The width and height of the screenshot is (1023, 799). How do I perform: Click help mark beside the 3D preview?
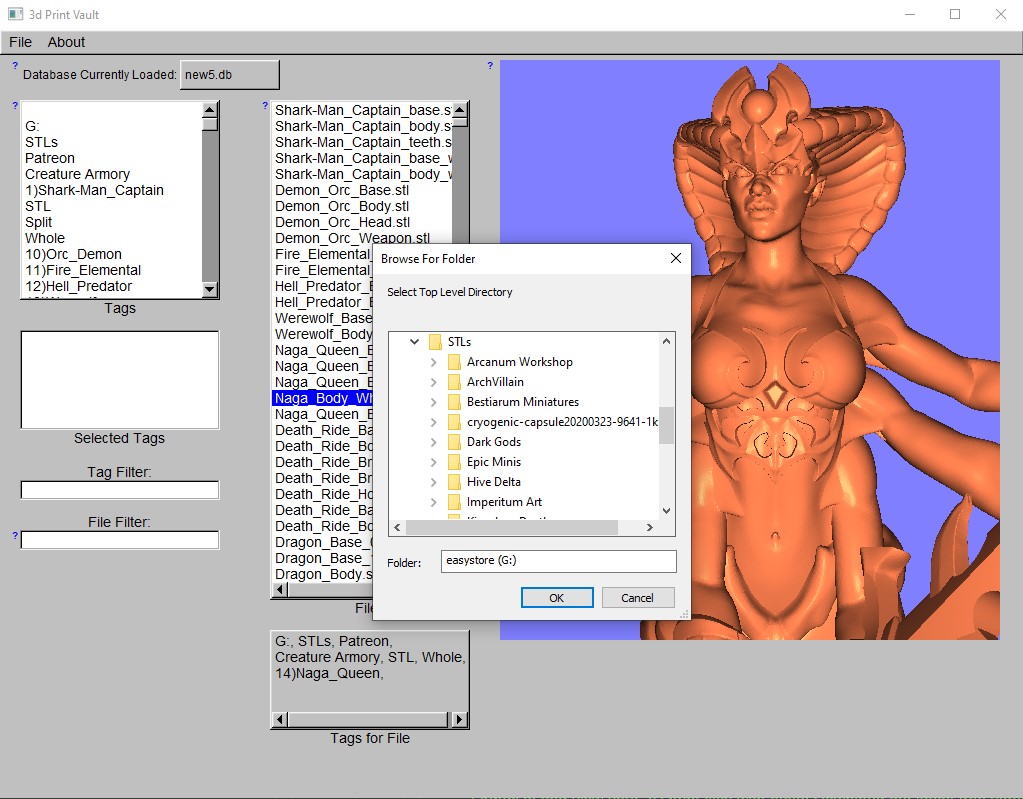[490, 66]
